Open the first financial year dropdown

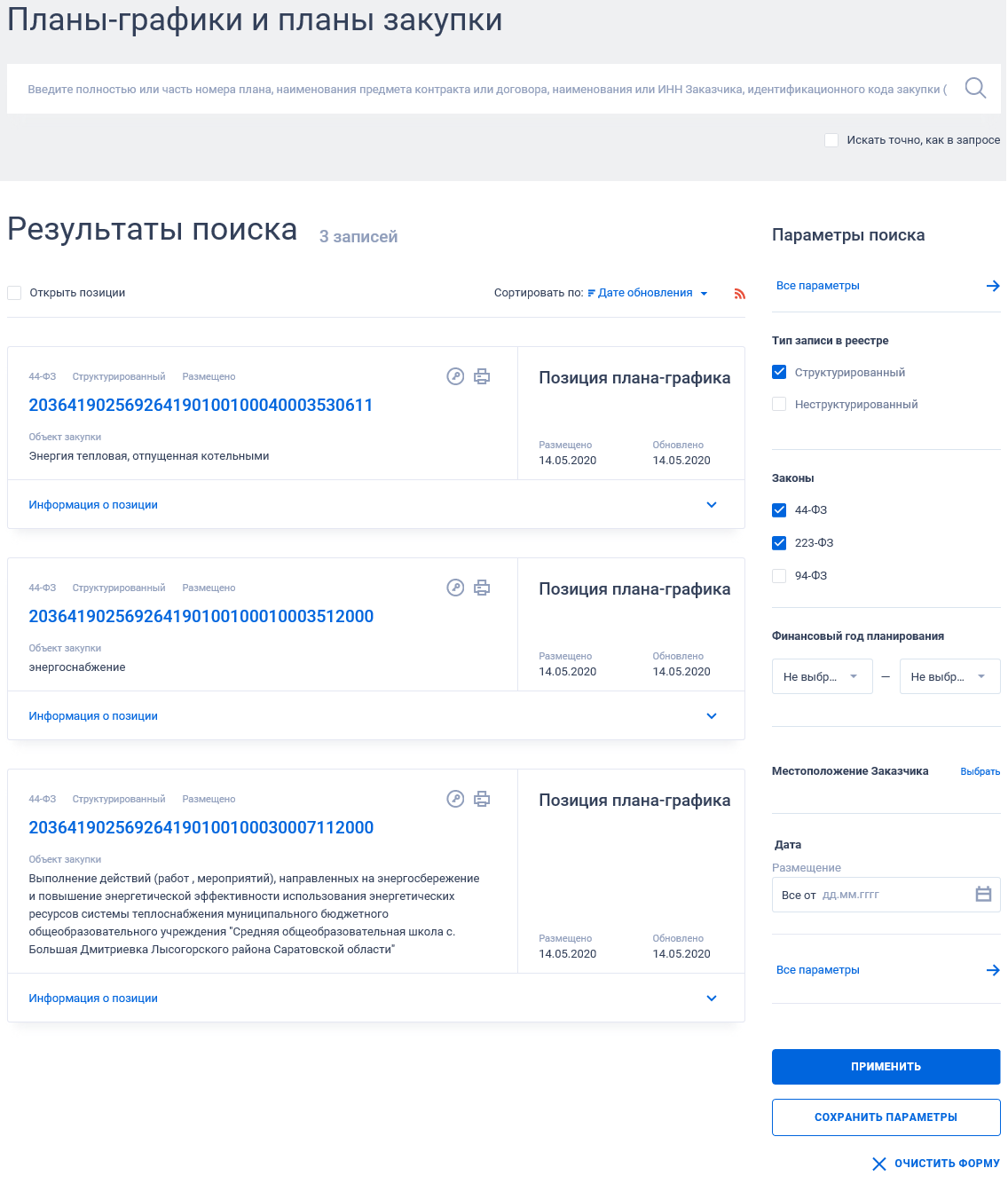point(823,676)
